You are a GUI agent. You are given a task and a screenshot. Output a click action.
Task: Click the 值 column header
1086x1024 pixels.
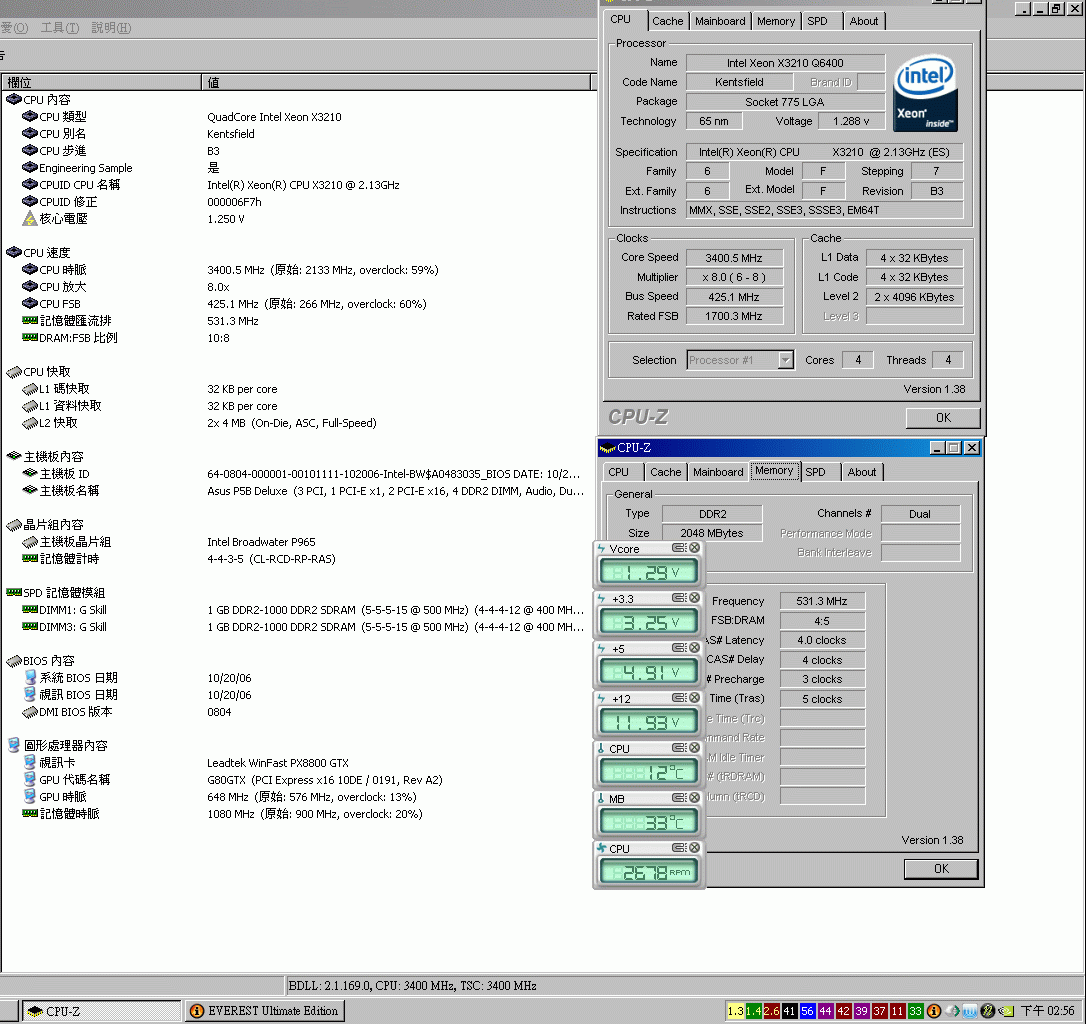tap(396, 82)
